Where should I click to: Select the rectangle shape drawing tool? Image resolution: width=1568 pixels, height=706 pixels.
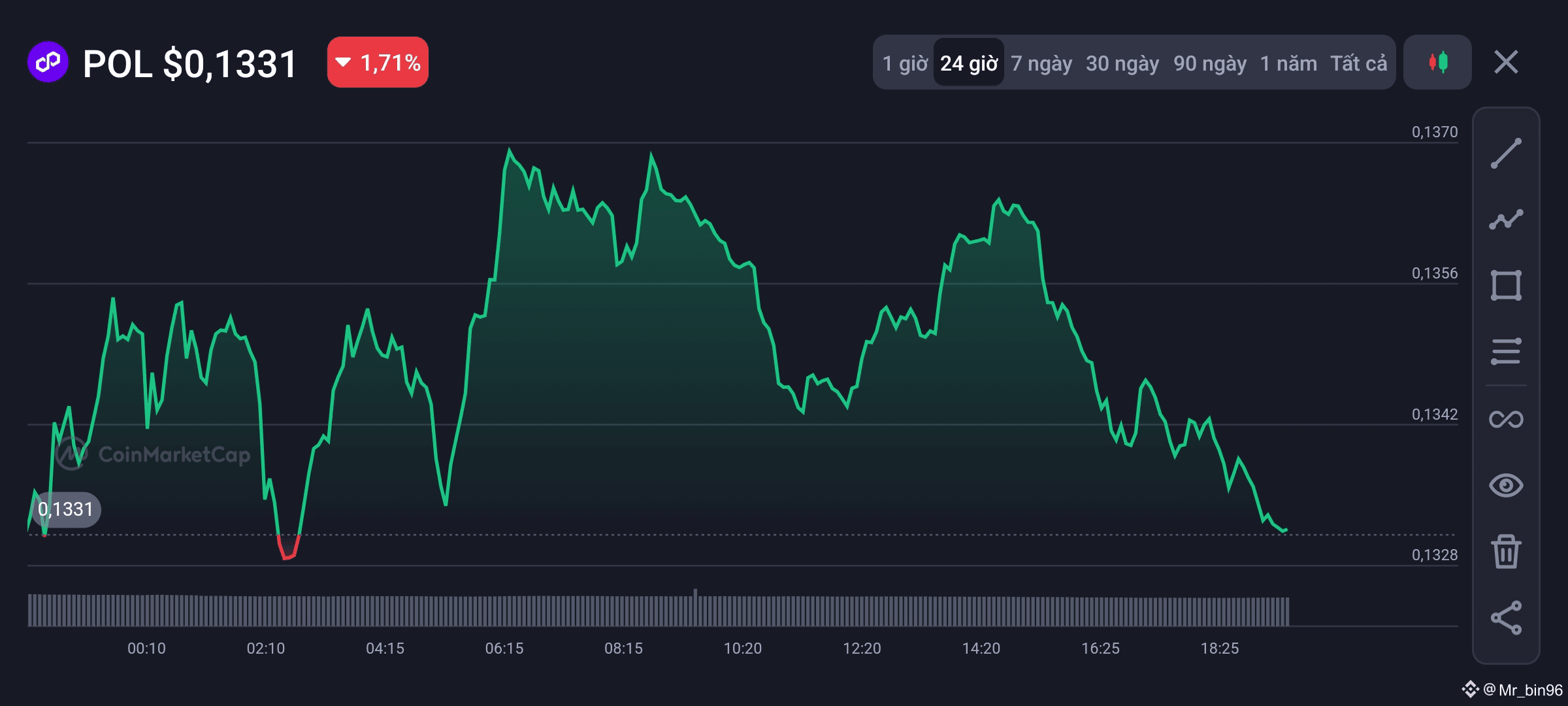click(x=1506, y=285)
